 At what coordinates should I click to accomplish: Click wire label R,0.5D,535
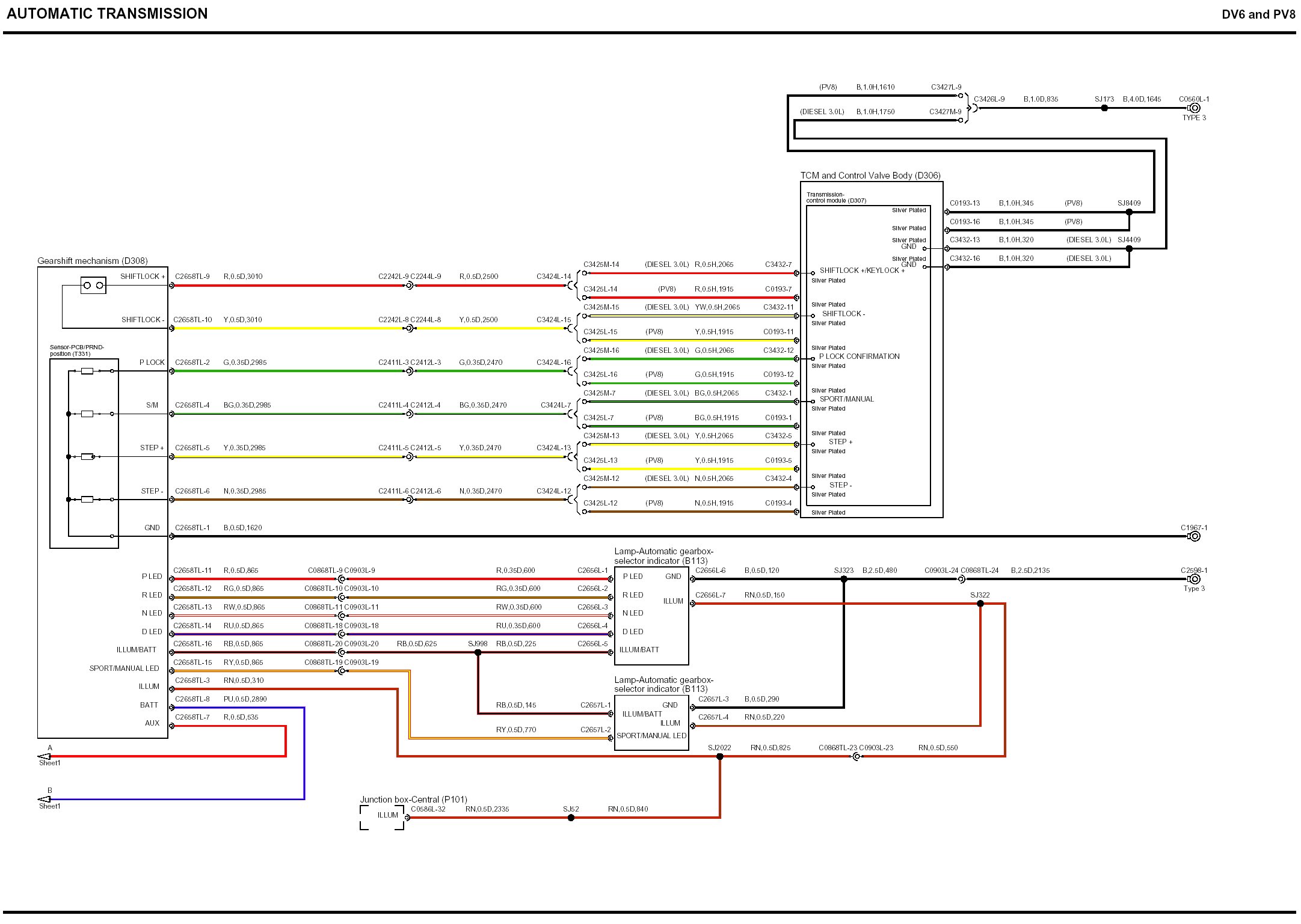241,717
